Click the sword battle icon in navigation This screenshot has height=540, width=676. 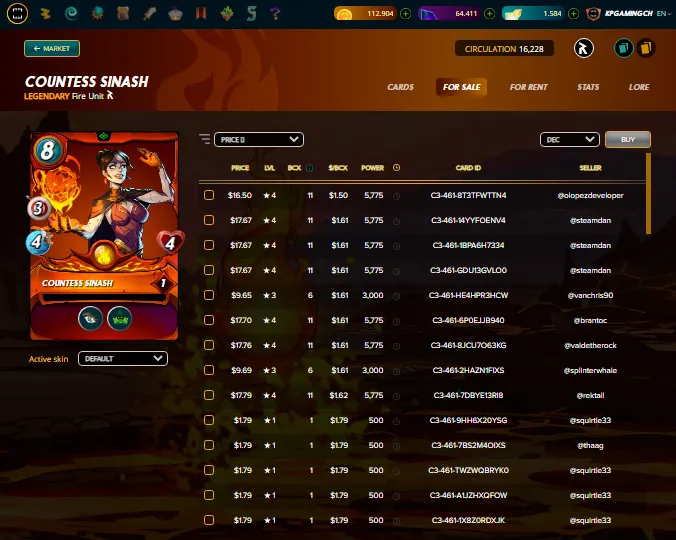[x=150, y=13]
